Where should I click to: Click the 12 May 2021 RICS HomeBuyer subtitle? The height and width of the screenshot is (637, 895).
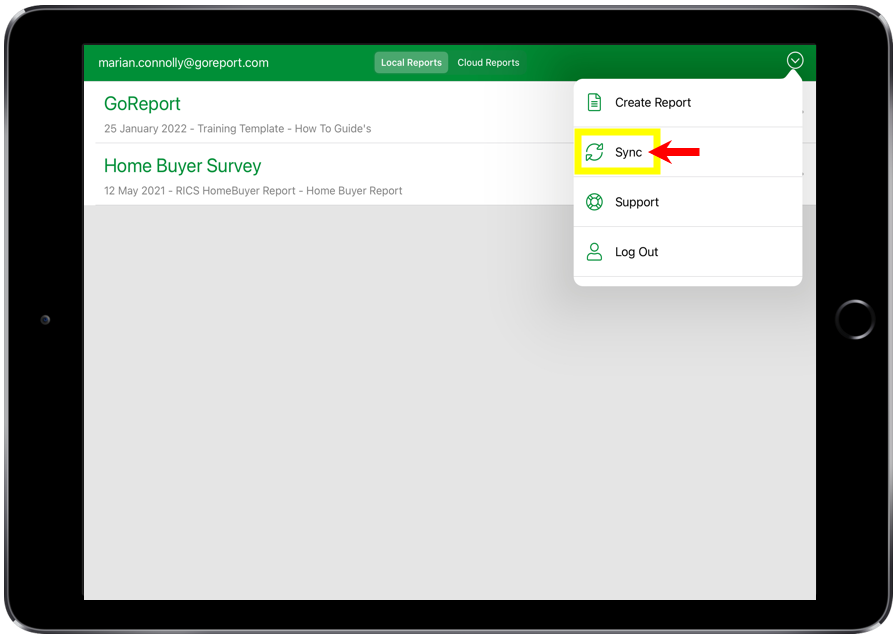(x=253, y=191)
